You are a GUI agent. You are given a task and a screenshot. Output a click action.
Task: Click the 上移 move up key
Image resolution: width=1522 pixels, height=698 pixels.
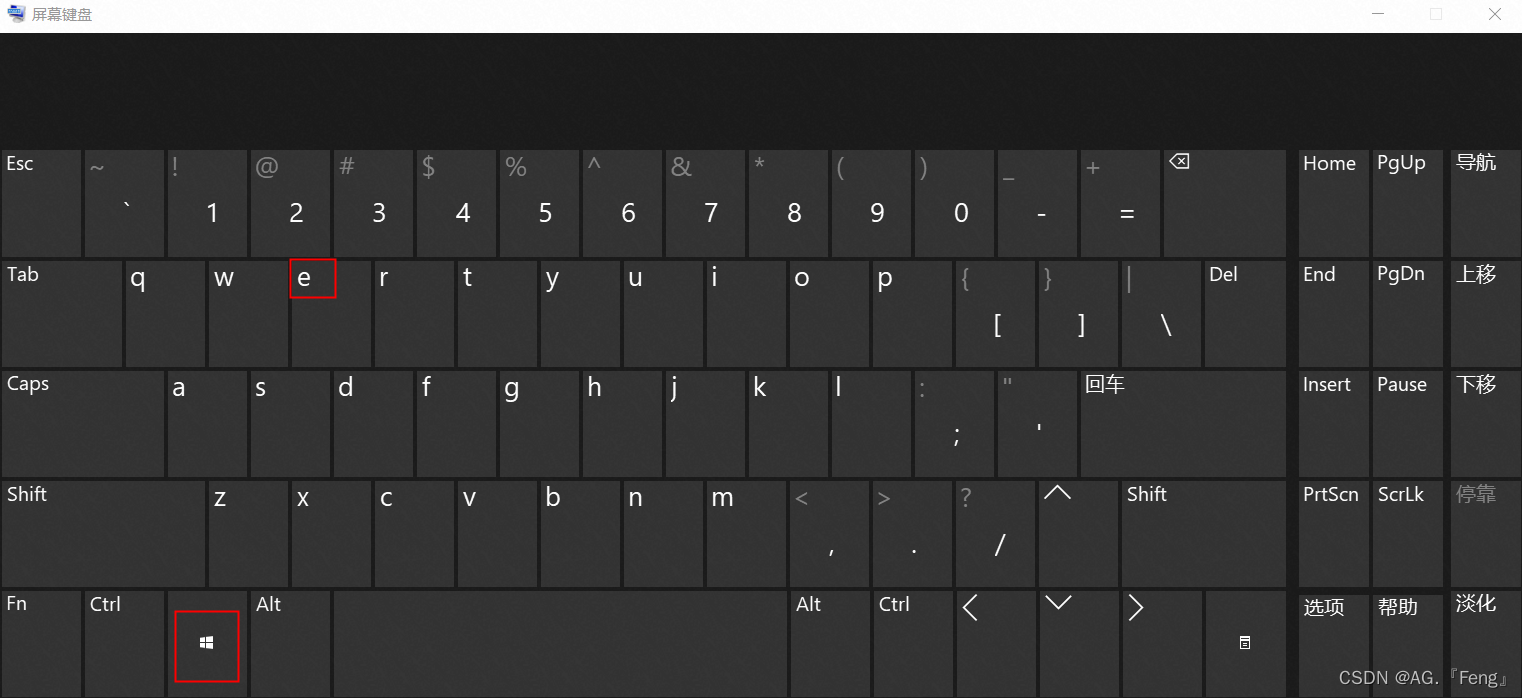[1485, 312]
